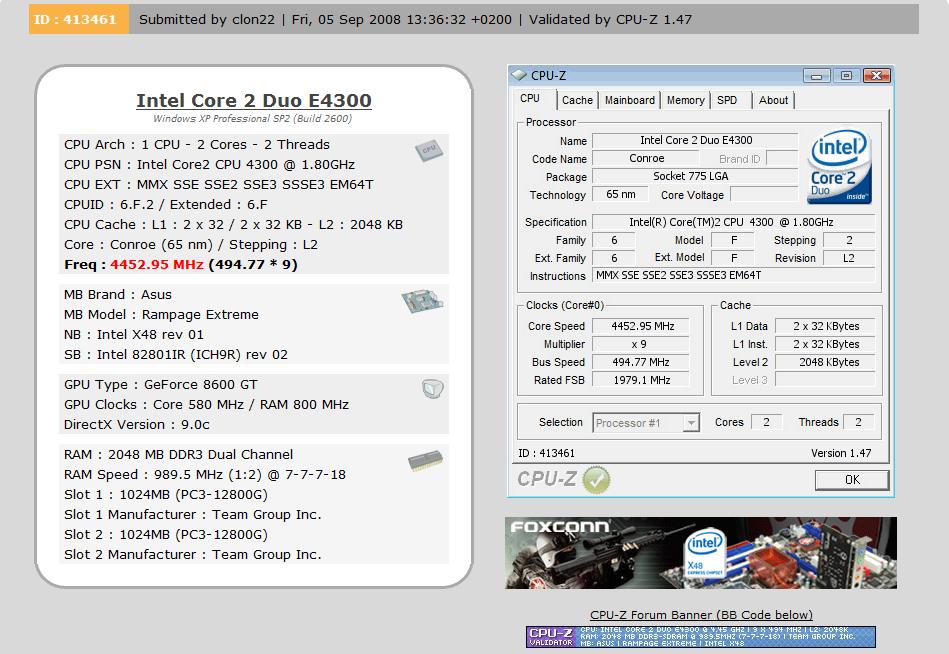Screen dimensions: 949x654
Task: Click the L1 Inst. 2 x 32 KBytes field
Action: coord(826,344)
